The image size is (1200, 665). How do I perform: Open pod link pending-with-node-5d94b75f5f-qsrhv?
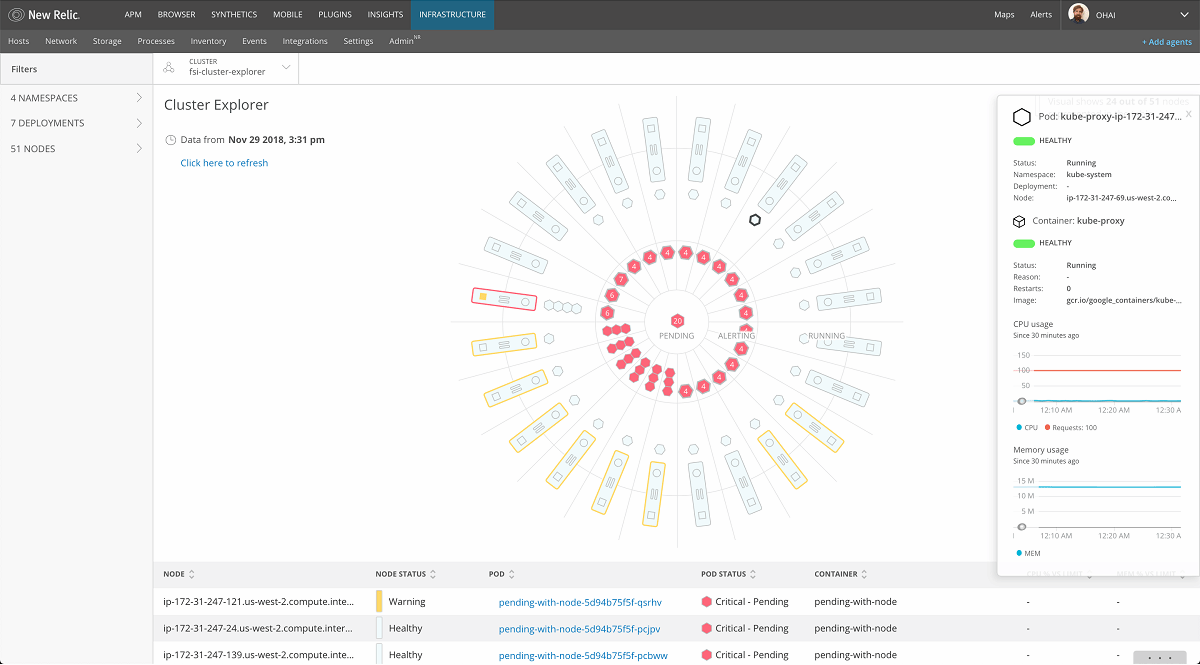580,602
